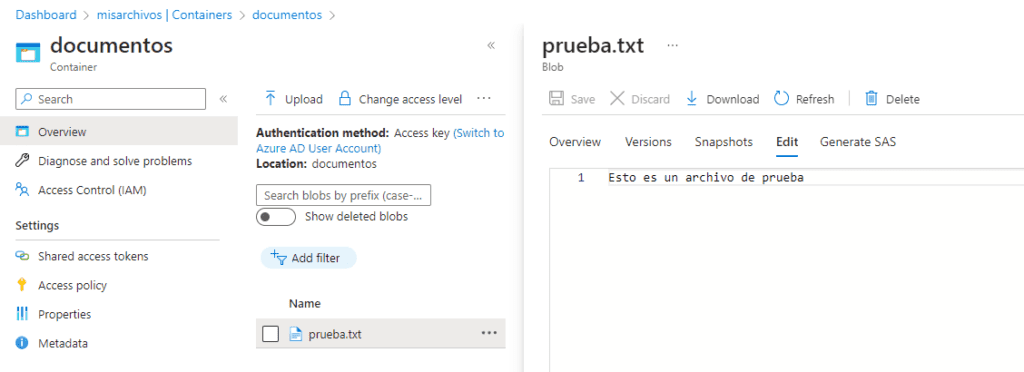
Task: Switch to the Versions tab
Action: click(648, 142)
